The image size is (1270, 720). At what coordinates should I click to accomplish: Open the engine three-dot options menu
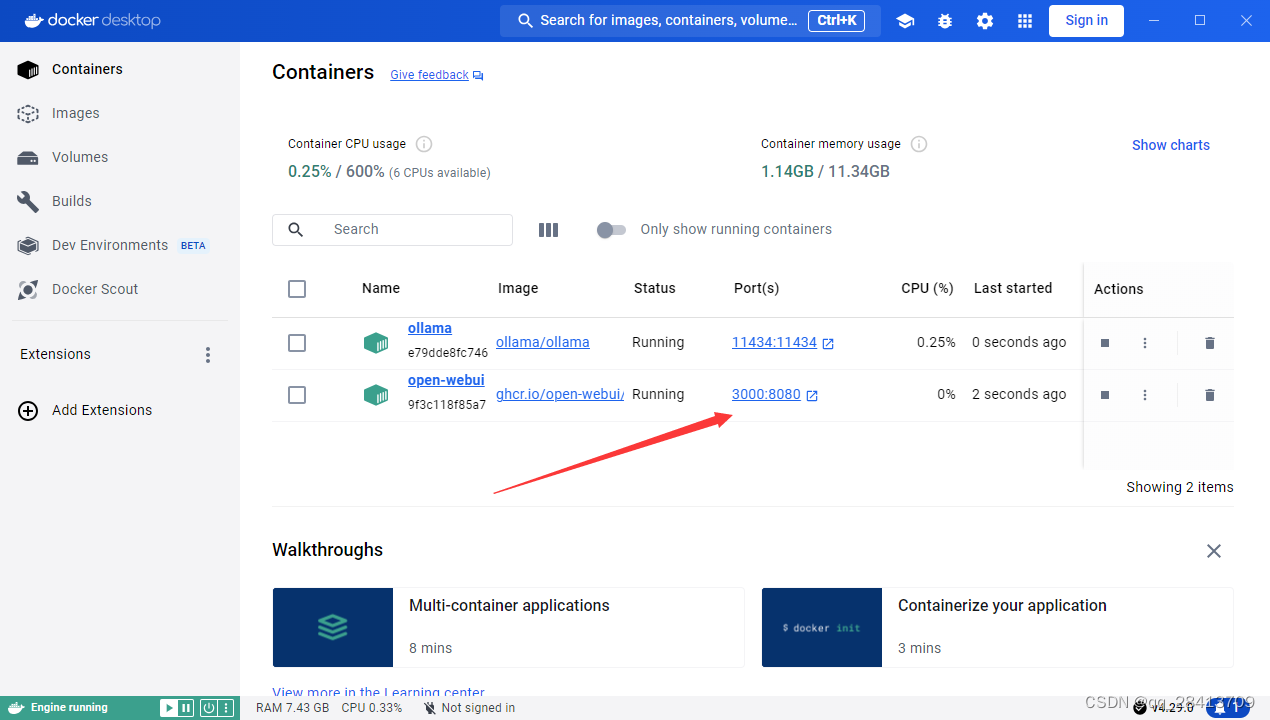click(x=226, y=708)
